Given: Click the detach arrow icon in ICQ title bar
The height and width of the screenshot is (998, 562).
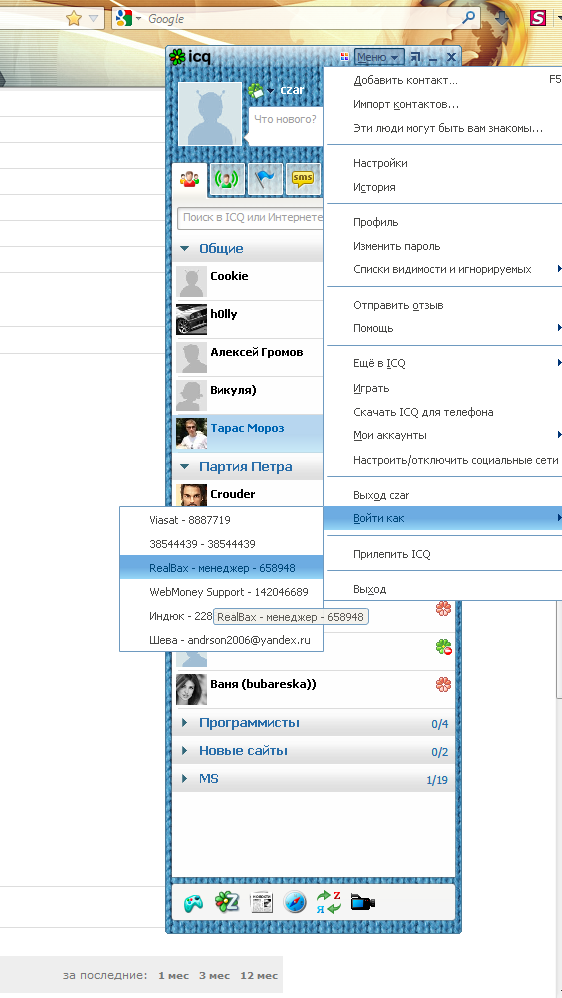Looking at the screenshot, I should tap(415, 57).
